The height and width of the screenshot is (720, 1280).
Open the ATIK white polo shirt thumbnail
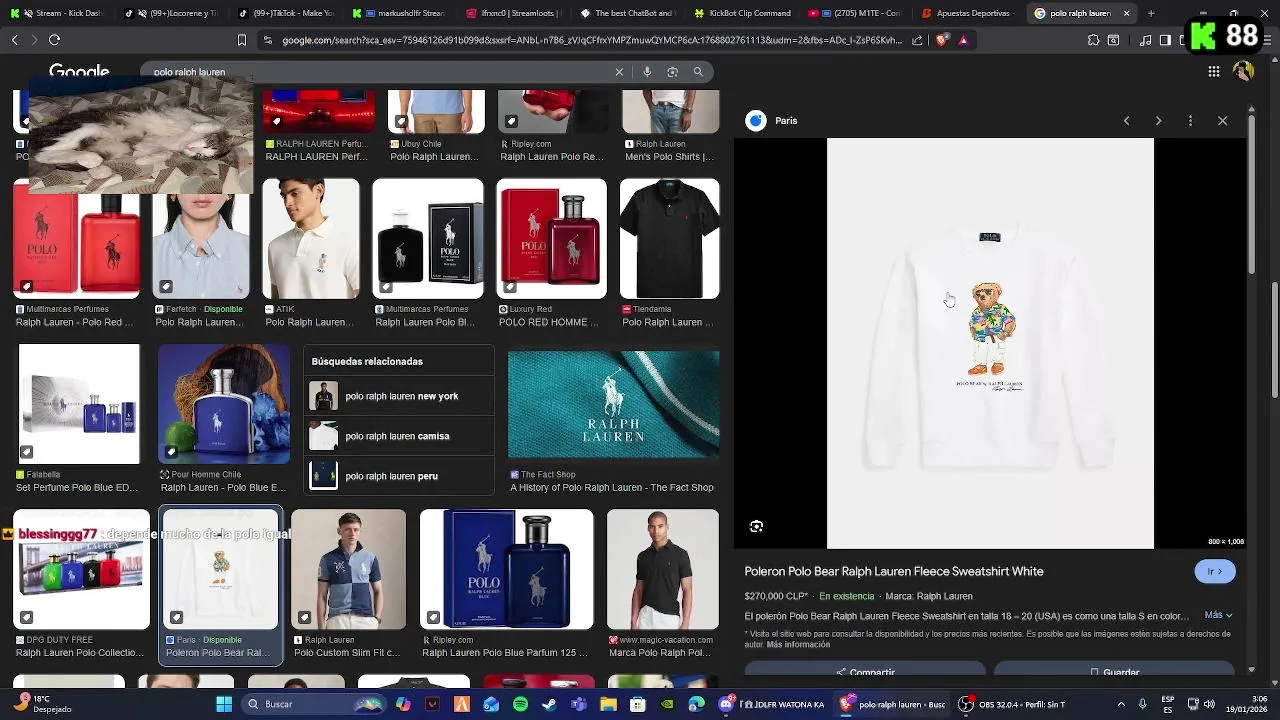[310, 239]
